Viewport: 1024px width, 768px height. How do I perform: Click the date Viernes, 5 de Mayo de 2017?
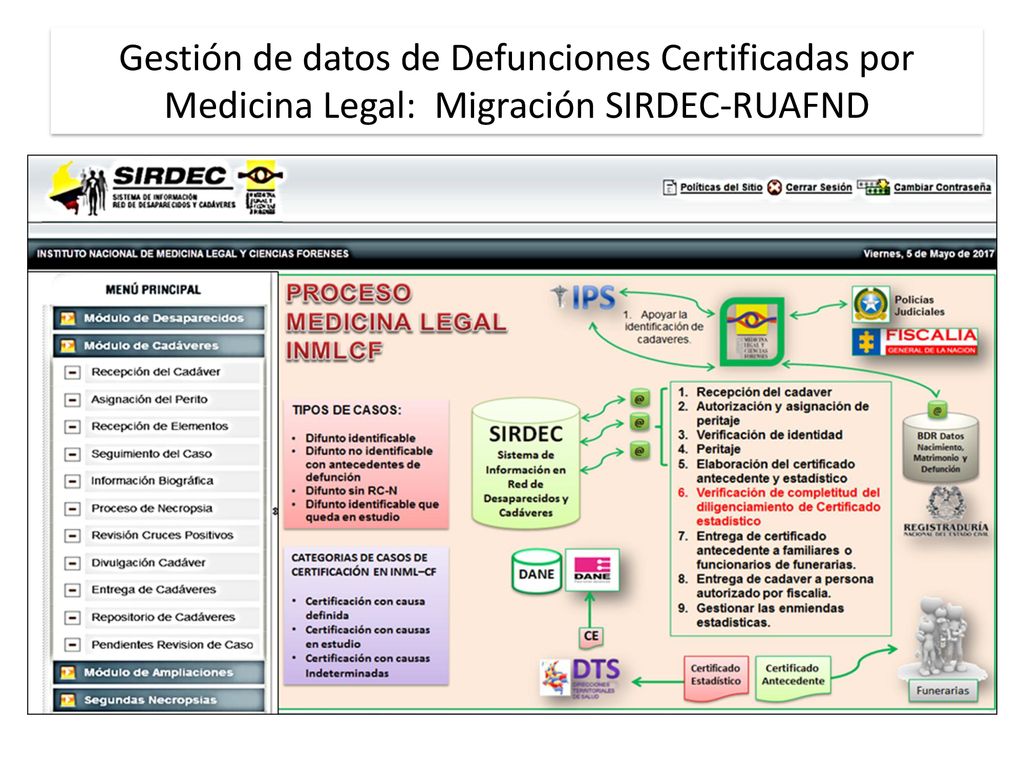click(x=928, y=253)
